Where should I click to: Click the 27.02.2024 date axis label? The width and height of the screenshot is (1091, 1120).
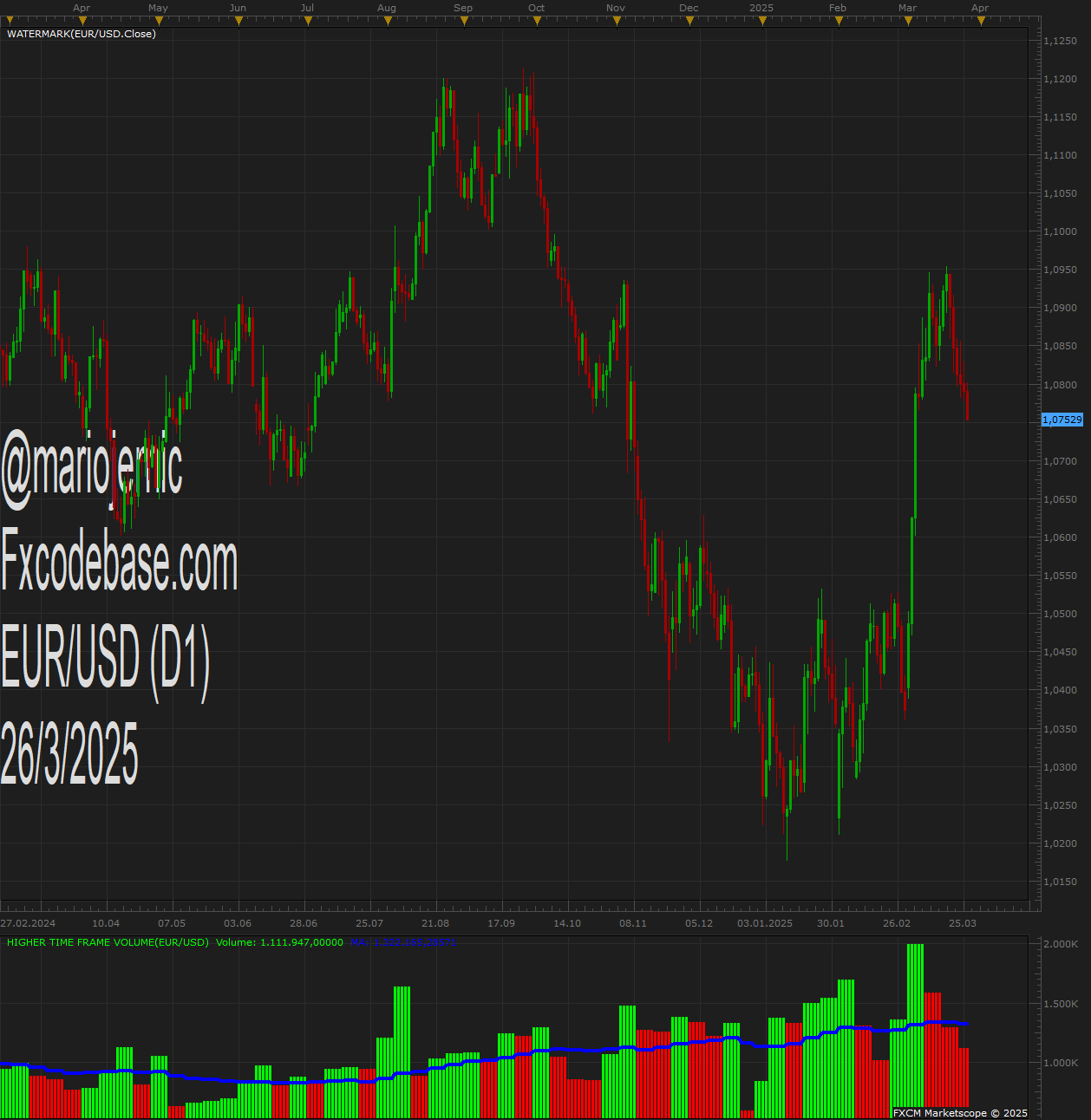tap(28, 923)
